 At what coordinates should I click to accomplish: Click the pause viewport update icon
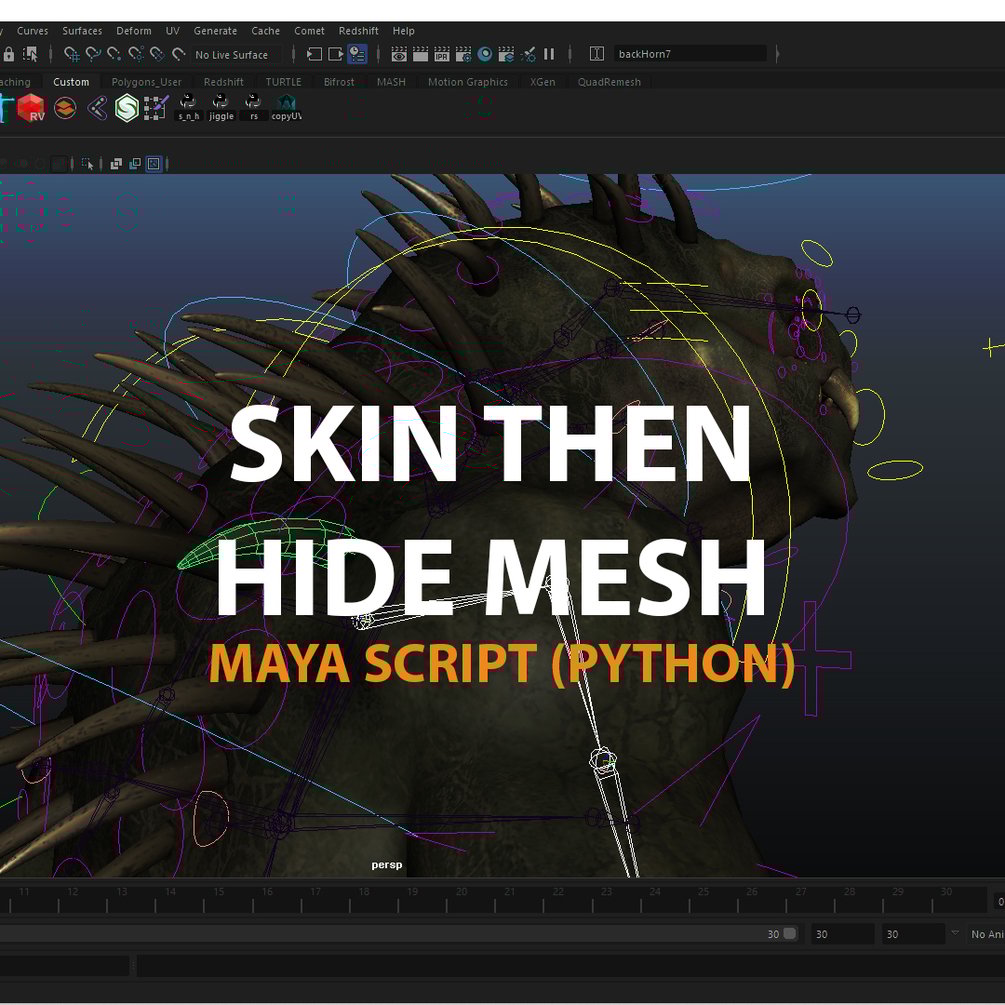pyautogui.click(x=549, y=54)
